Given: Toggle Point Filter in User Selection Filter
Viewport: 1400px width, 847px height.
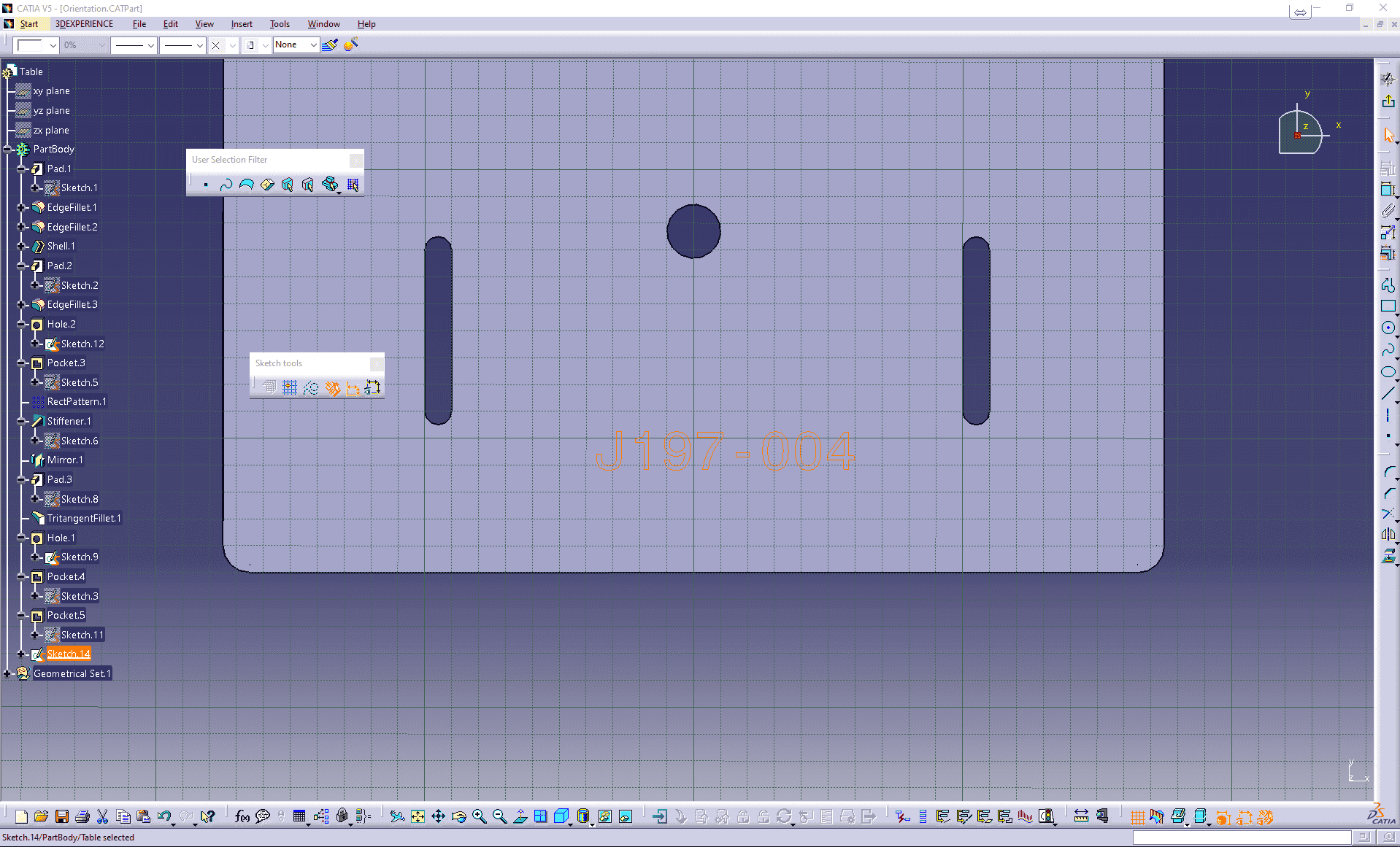Looking at the screenshot, I should (206, 185).
